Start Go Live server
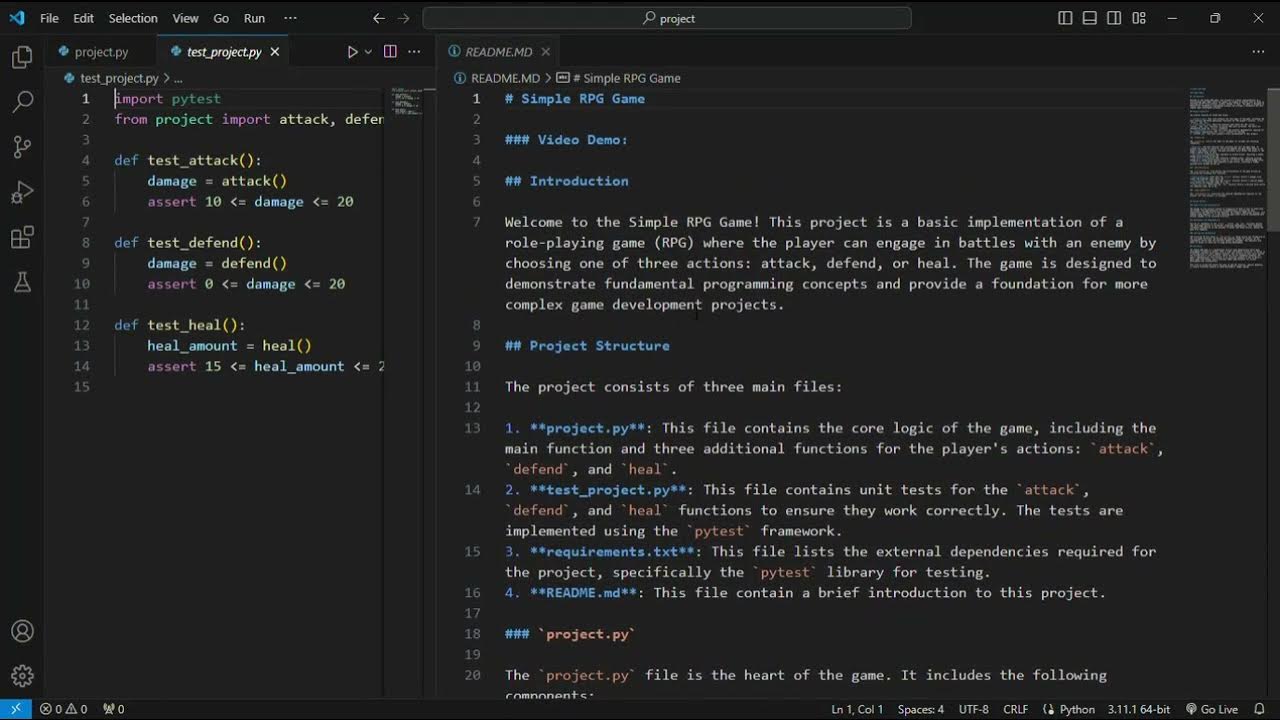 pyautogui.click(x=1211, y=709)
